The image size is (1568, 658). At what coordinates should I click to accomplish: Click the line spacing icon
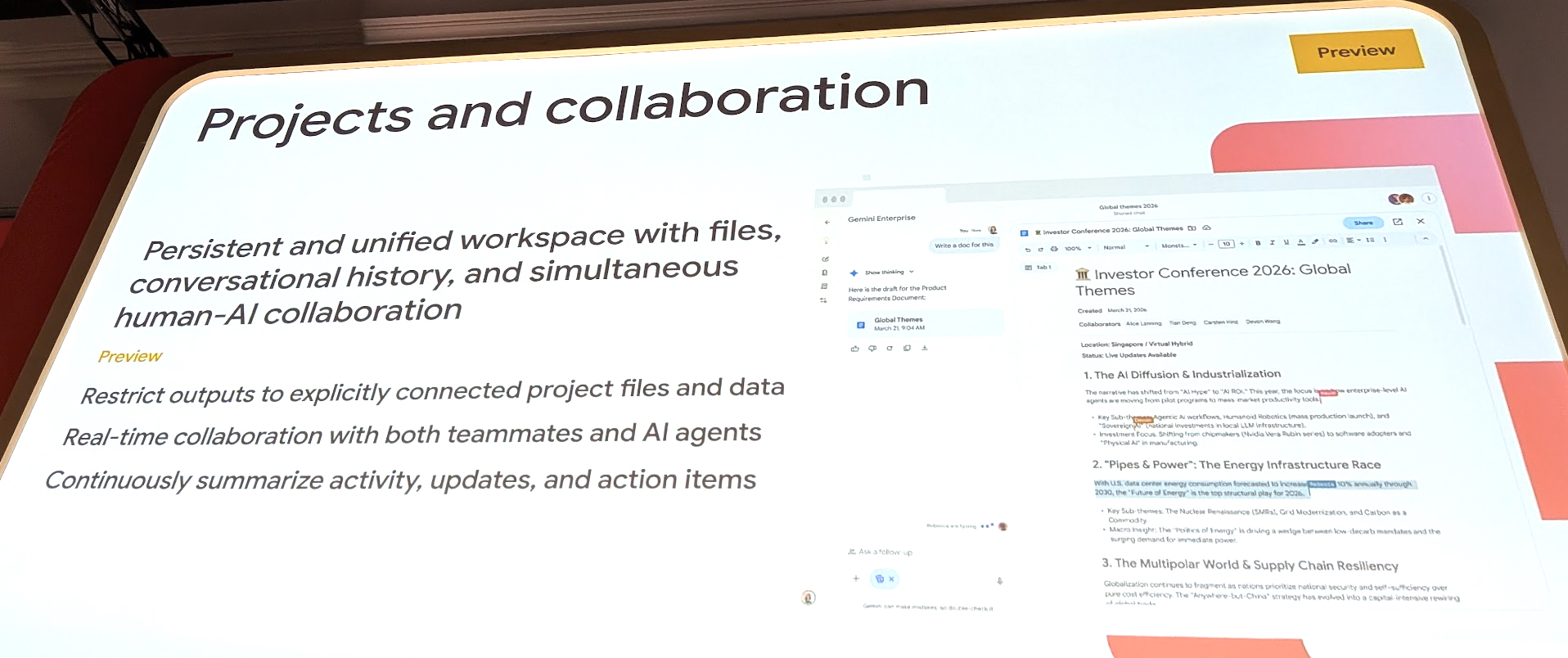pos(1370,240)
